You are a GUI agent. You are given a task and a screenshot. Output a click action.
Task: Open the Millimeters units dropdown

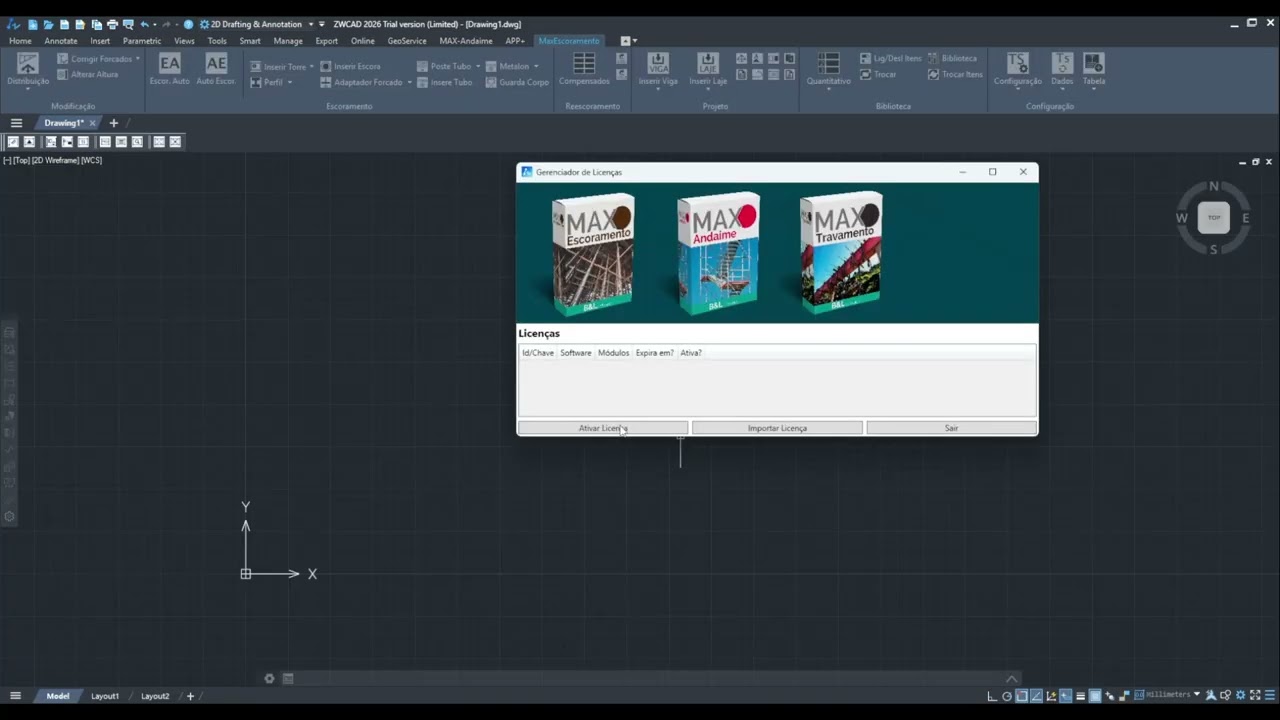click(1197, 694)
